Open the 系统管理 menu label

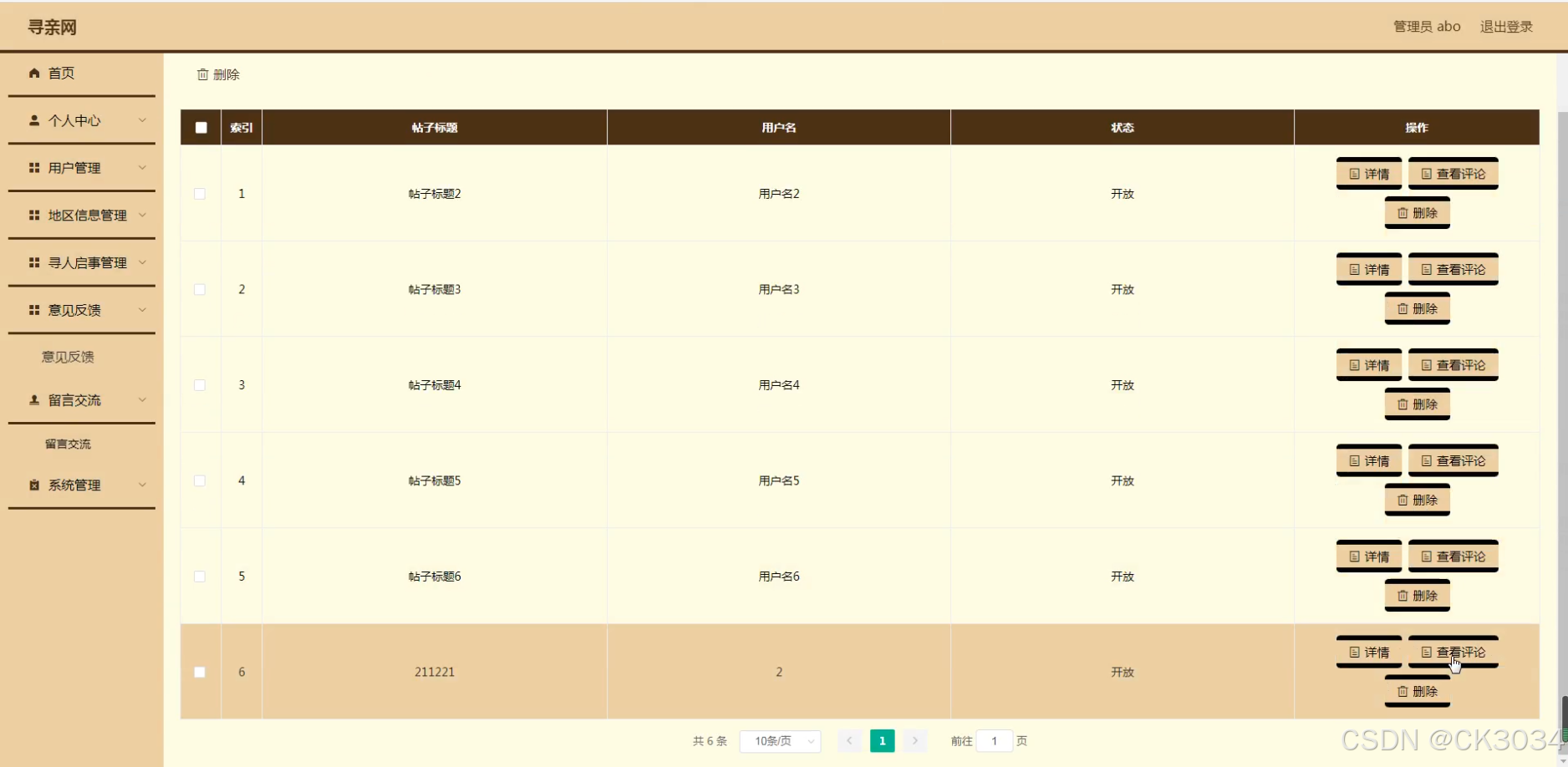[74, 485]
